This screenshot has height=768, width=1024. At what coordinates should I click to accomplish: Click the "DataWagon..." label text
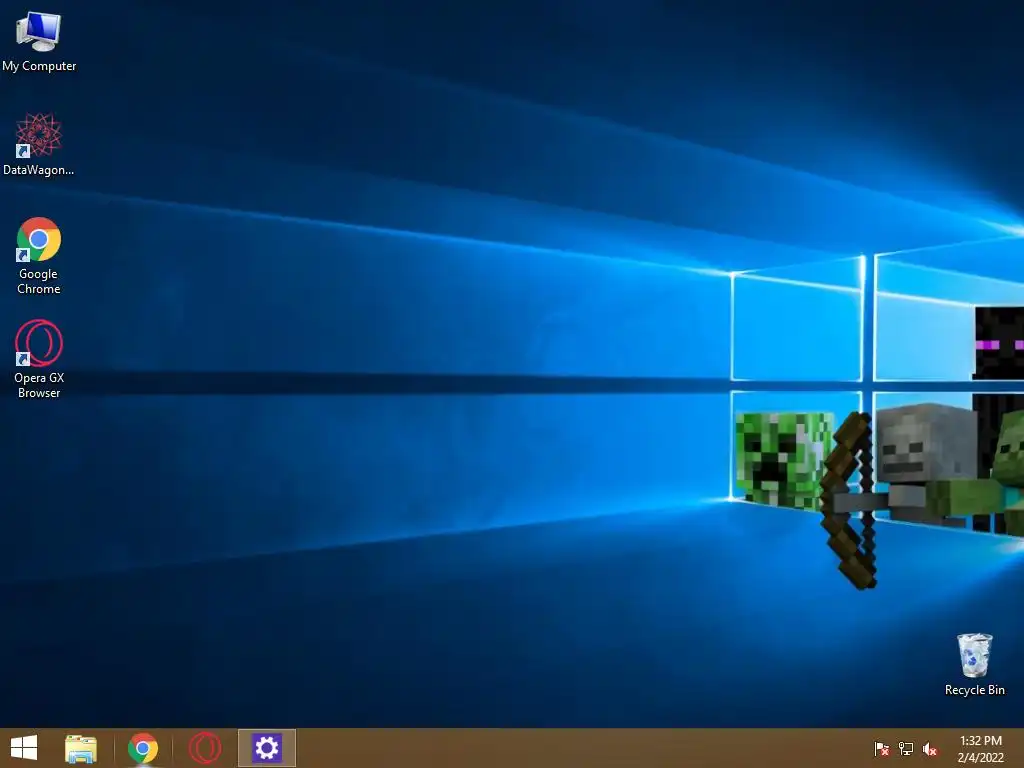(39, 170)
